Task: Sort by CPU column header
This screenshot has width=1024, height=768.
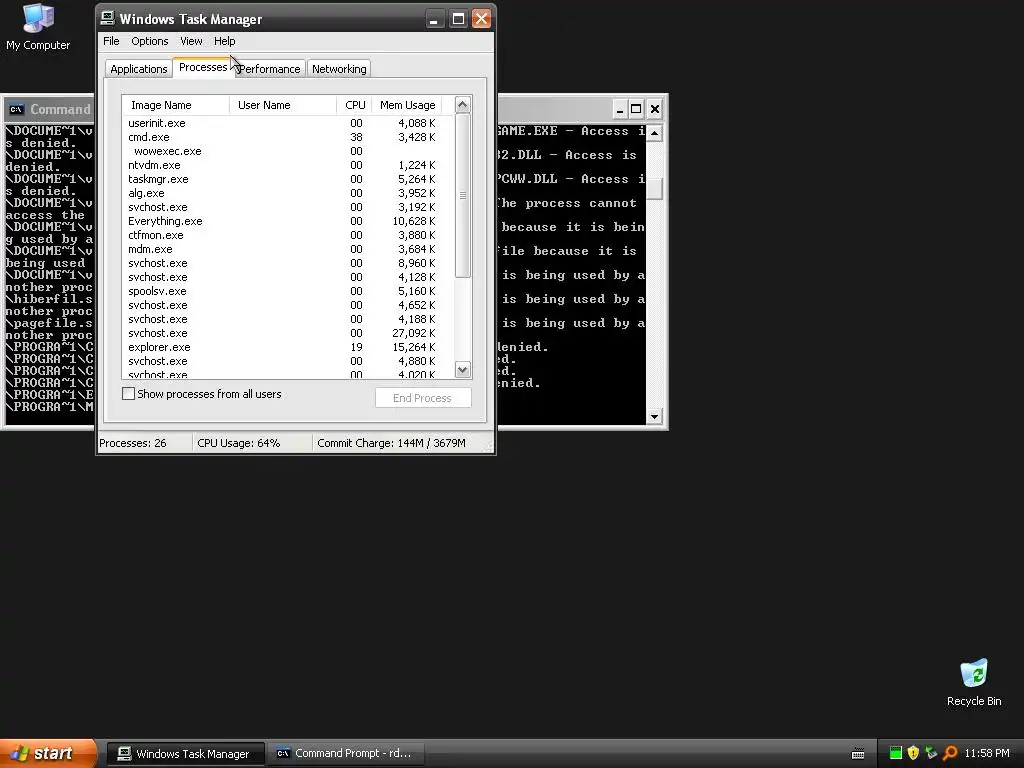Action: pyautogui.click(x=354, y=105)
